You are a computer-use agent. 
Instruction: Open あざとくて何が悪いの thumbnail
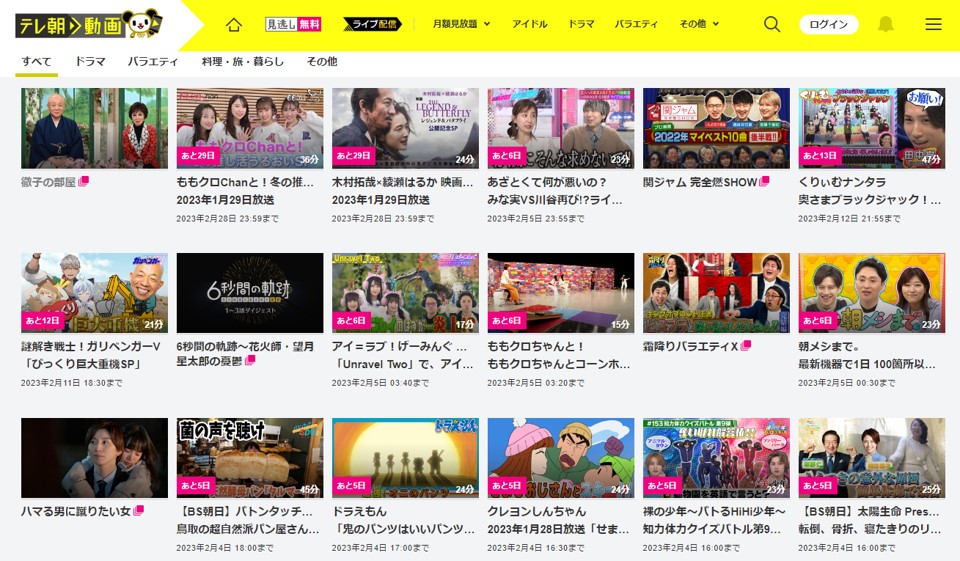[x=561, y=128]
